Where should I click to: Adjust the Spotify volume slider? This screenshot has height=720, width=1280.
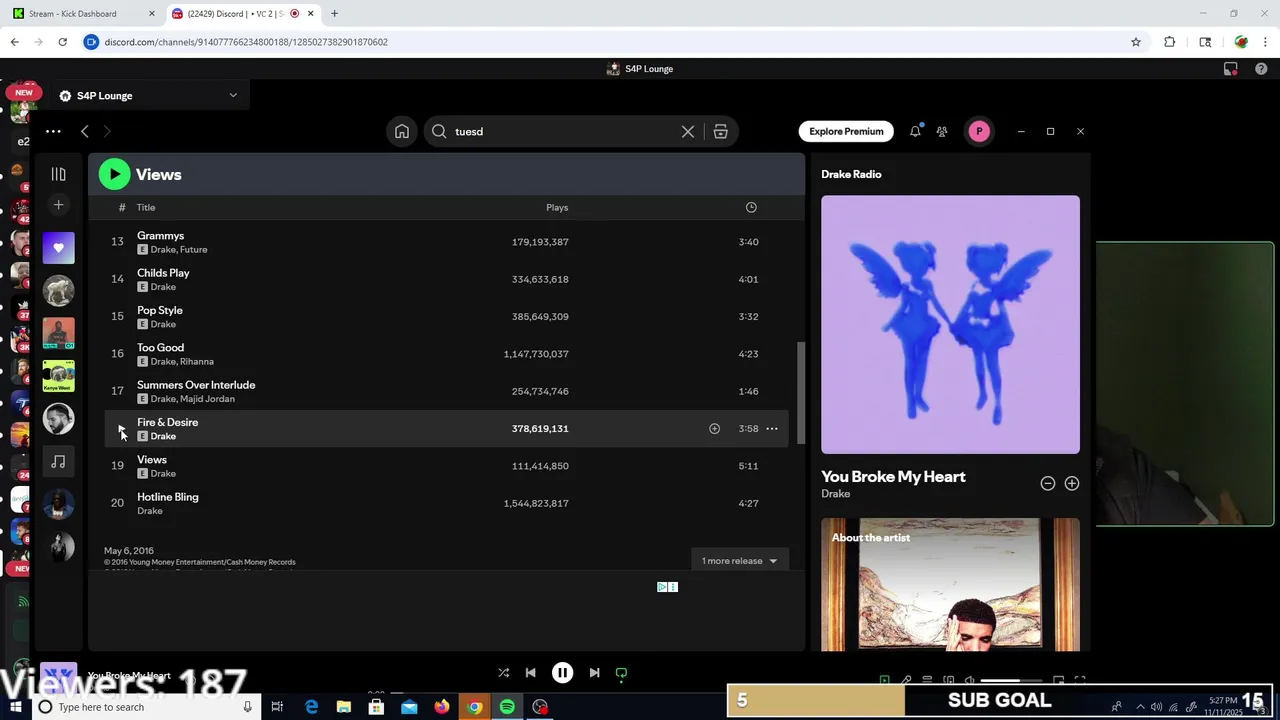tap(1012, 681)
